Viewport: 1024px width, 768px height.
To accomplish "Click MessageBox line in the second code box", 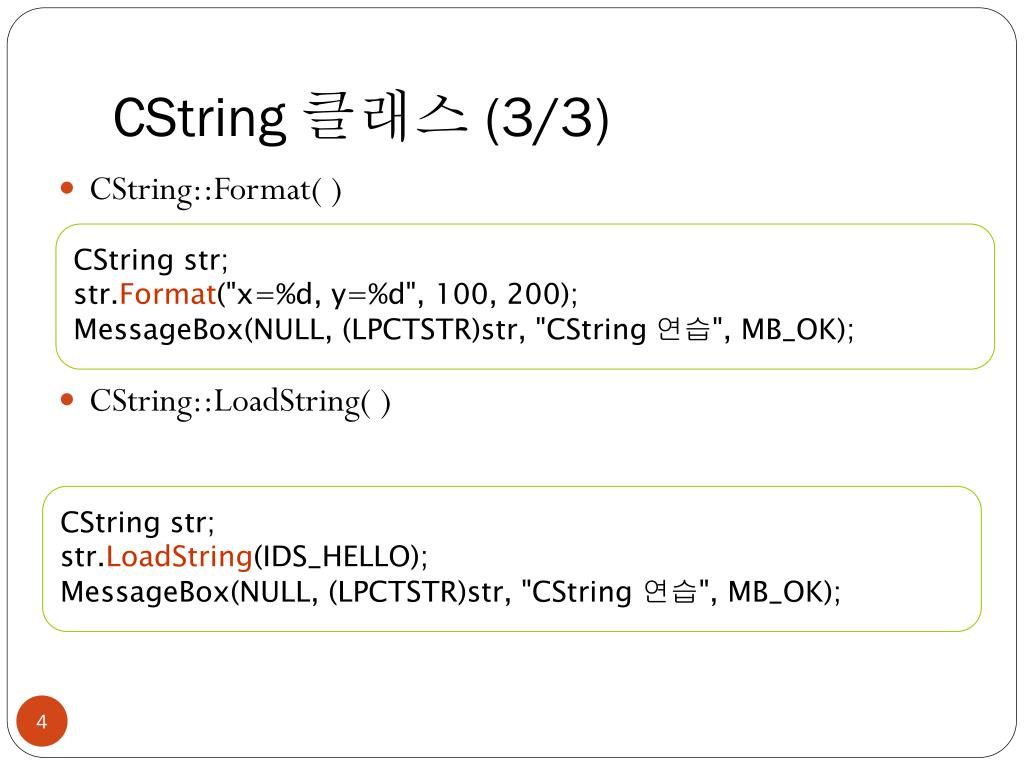I will point(451,592).
